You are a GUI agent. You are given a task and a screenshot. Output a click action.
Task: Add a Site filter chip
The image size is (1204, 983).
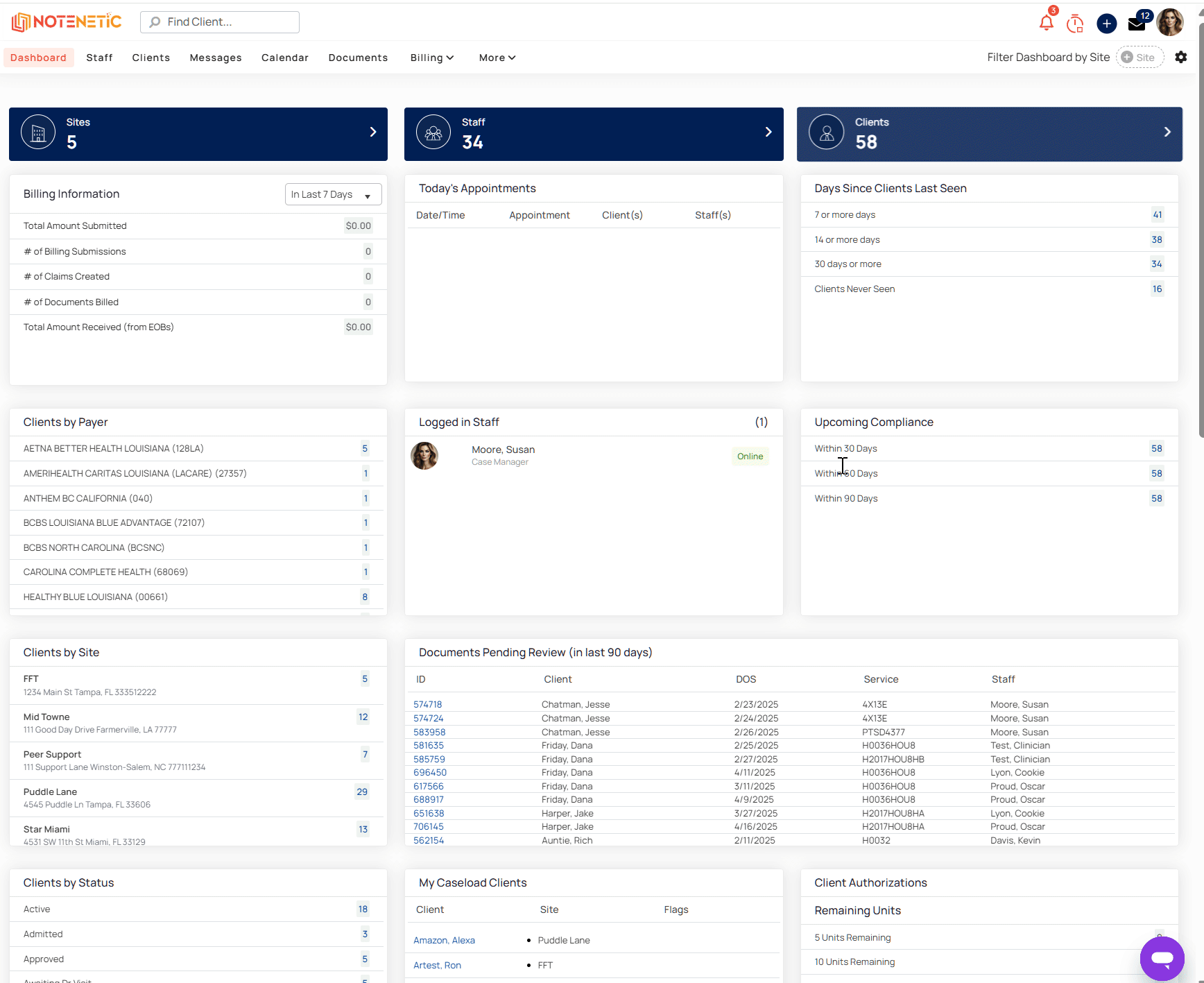1139,58
